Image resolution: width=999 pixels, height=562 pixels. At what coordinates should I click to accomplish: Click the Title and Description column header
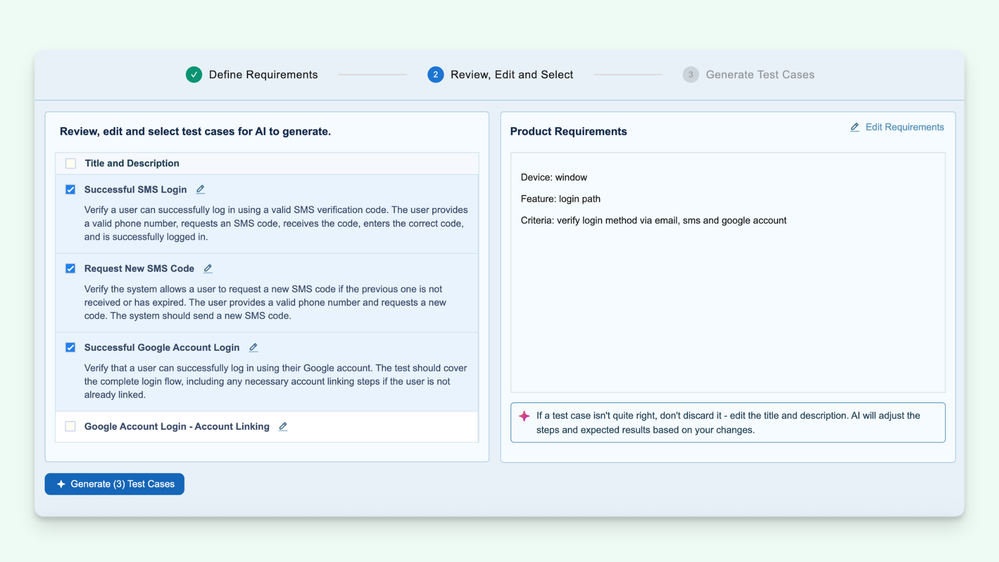tap(132, 163)
